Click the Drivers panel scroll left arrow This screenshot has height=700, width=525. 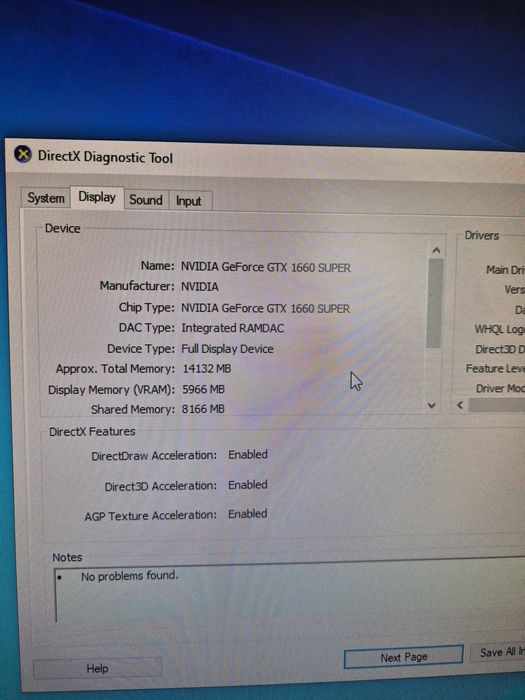click(x=460, y=404)
